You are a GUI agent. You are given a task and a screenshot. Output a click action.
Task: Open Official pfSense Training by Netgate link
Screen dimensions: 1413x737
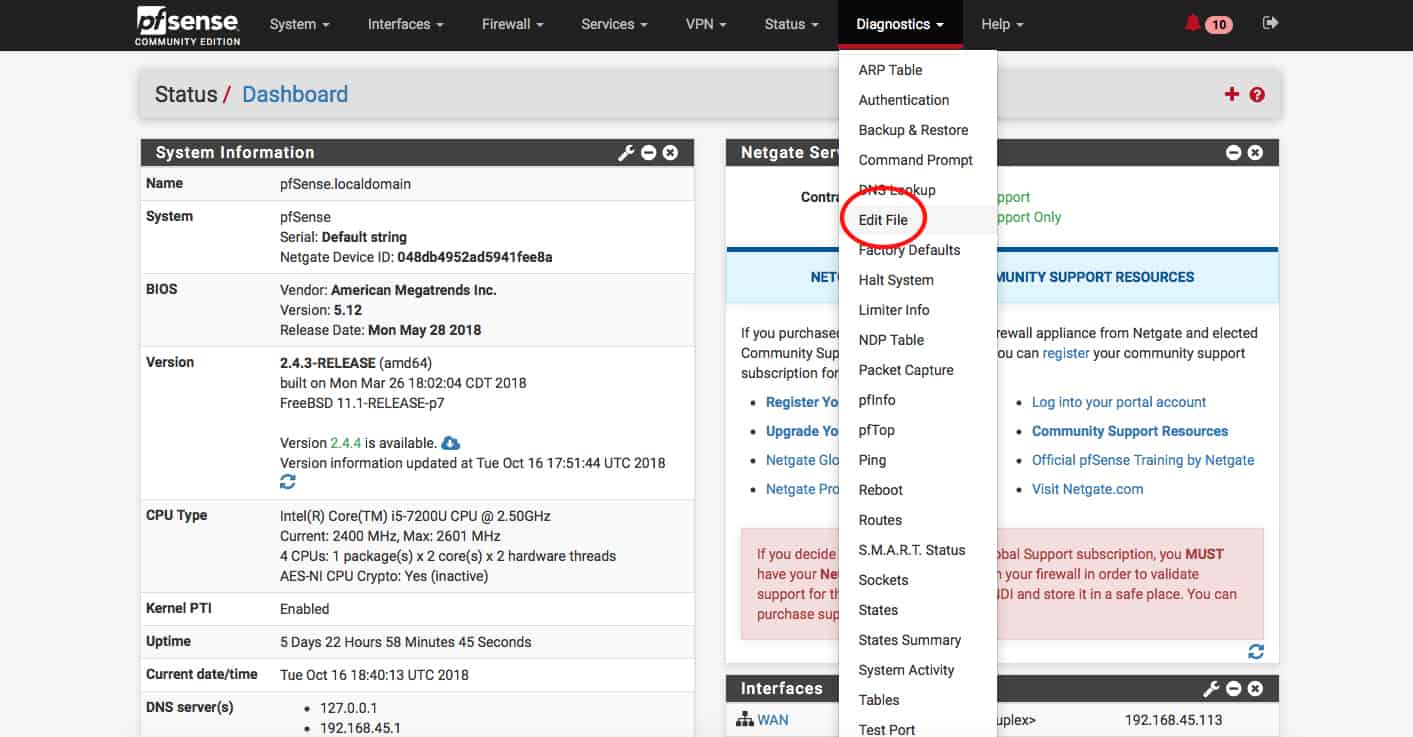coord(1143,460)
